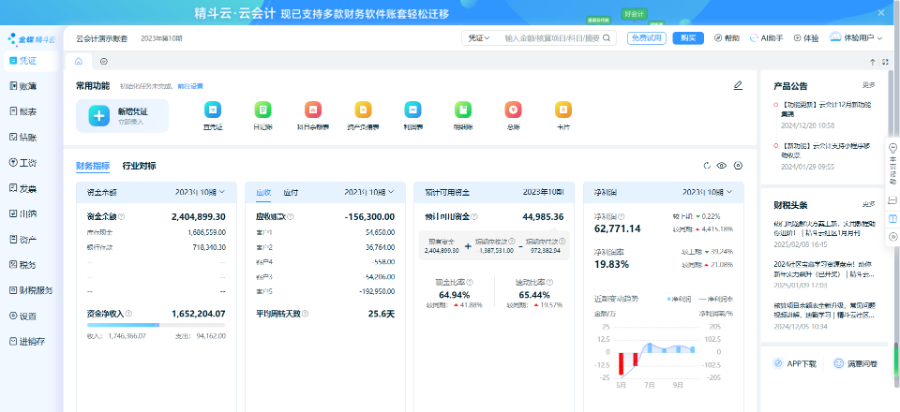The height and width of the screenshot is (412, 900).
Task: Click the help icon beside 平均周转天数
Action: pyautogui.click(x=305, y=314)
